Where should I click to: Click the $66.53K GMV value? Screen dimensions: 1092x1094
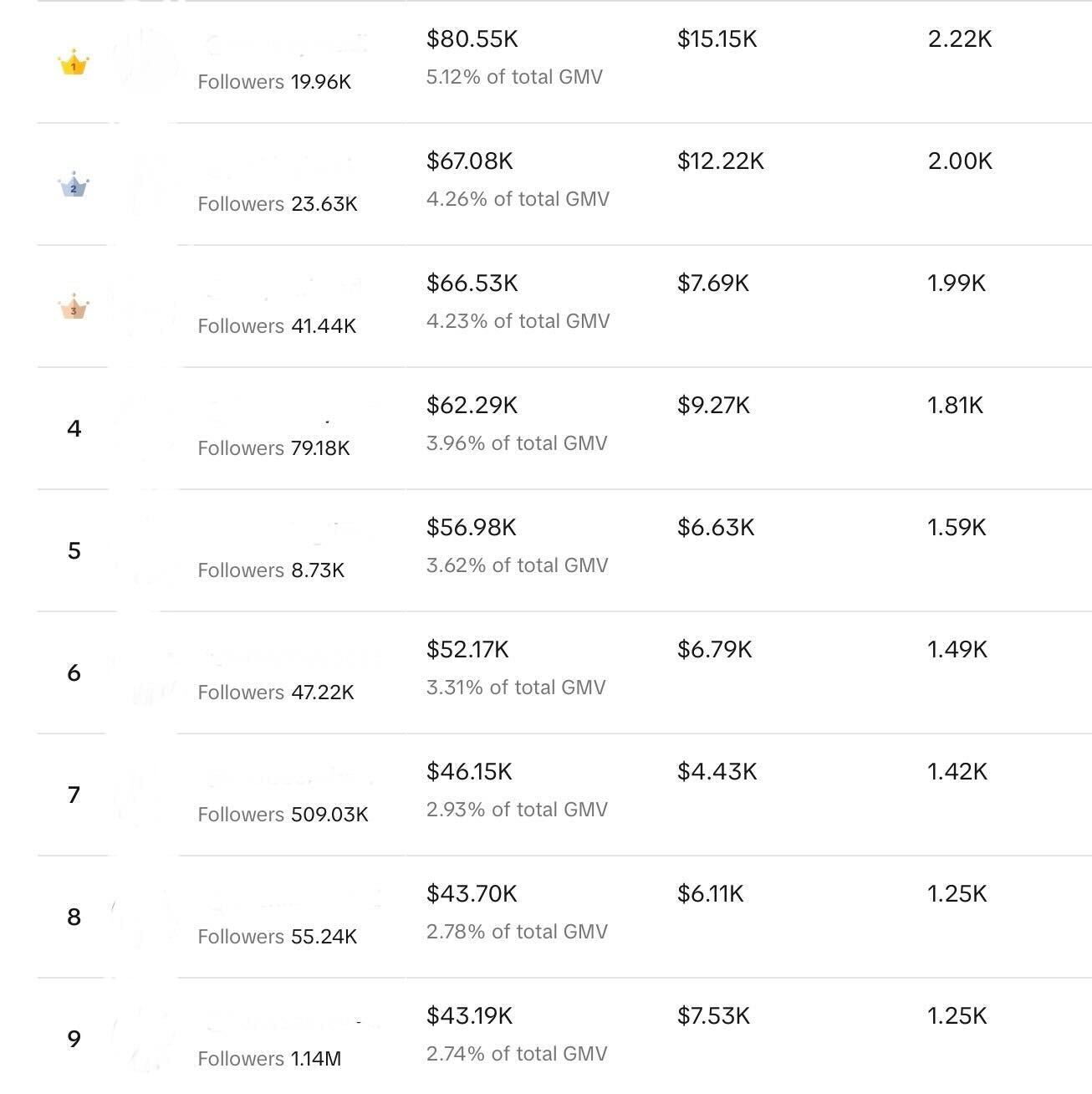coord(472,284)
